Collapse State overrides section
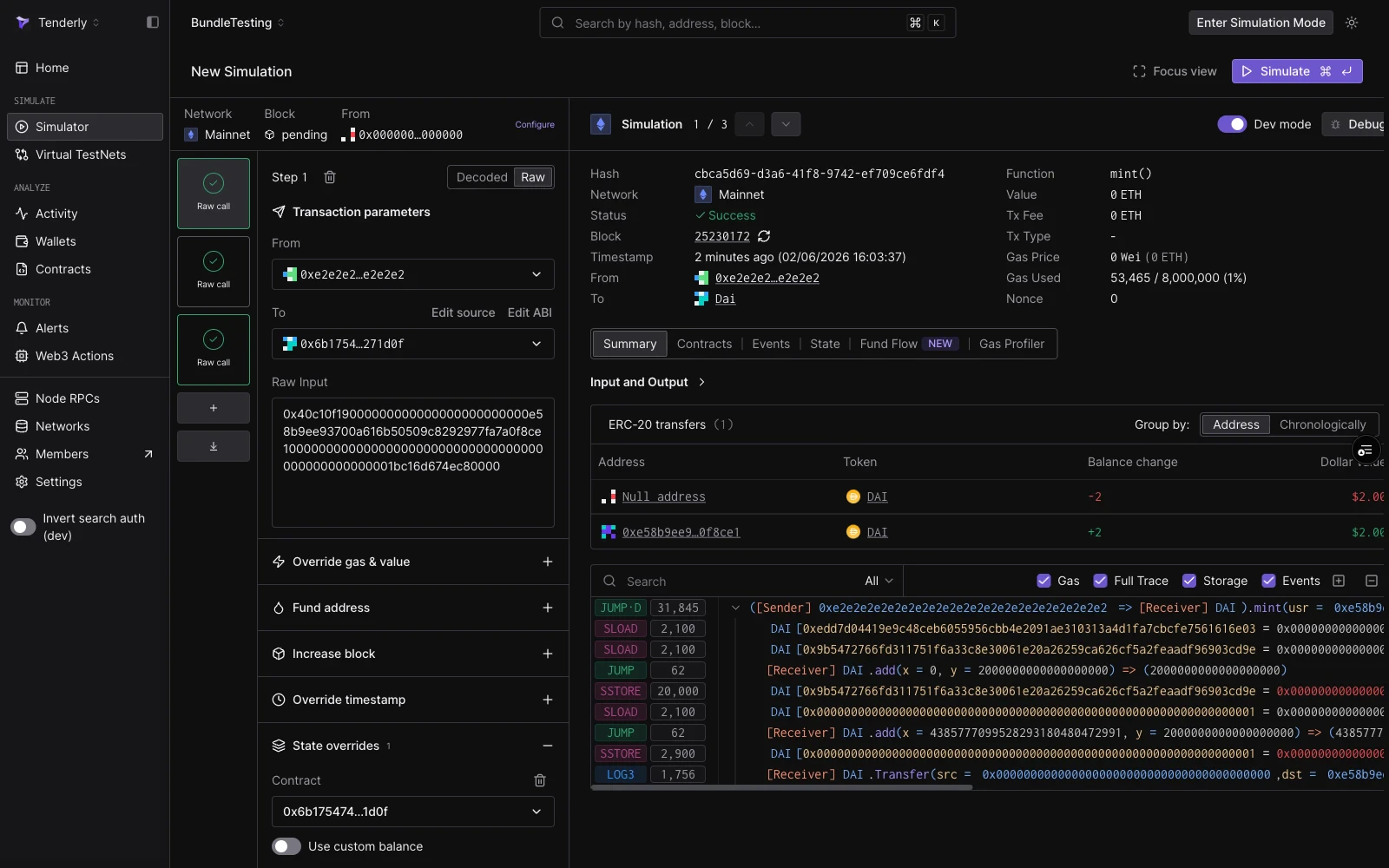 (548, 746)
